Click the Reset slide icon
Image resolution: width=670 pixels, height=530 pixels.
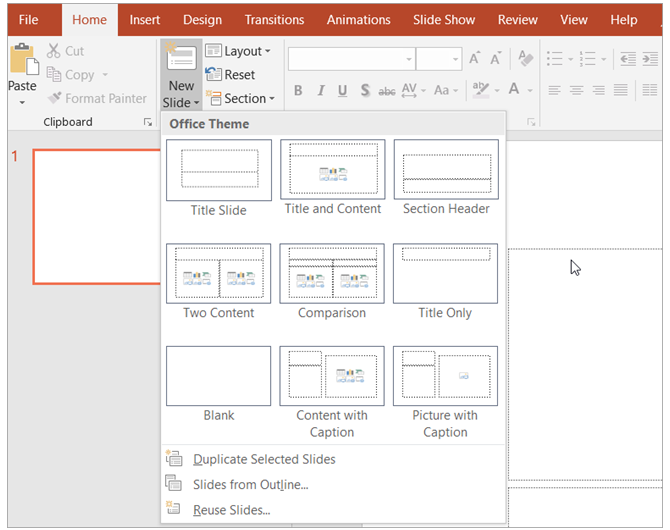point(213,75)
